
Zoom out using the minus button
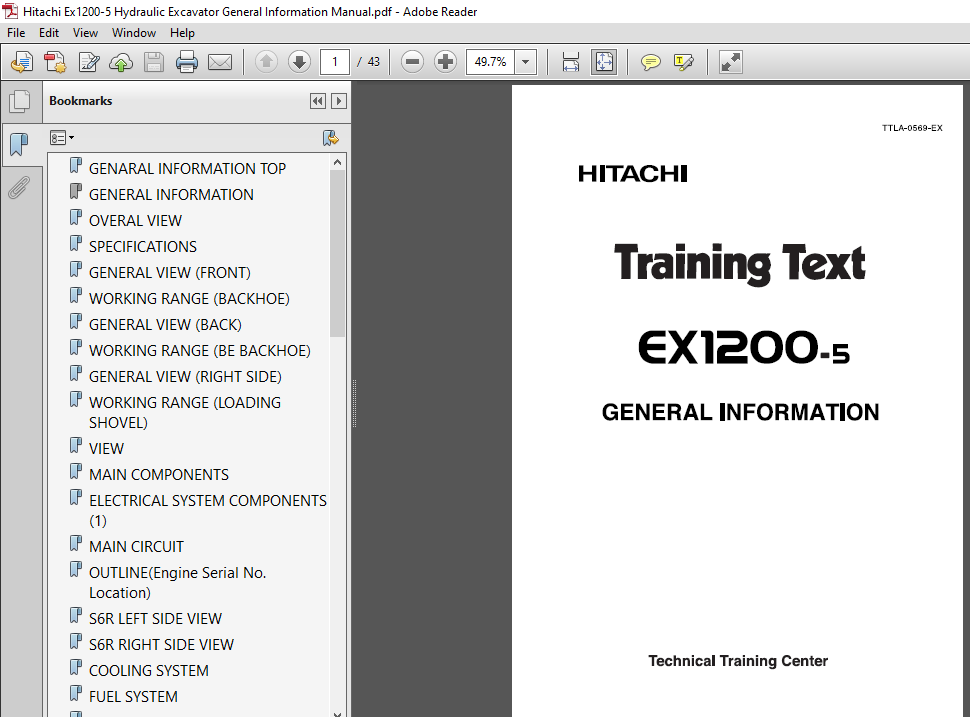coord(412,62)
